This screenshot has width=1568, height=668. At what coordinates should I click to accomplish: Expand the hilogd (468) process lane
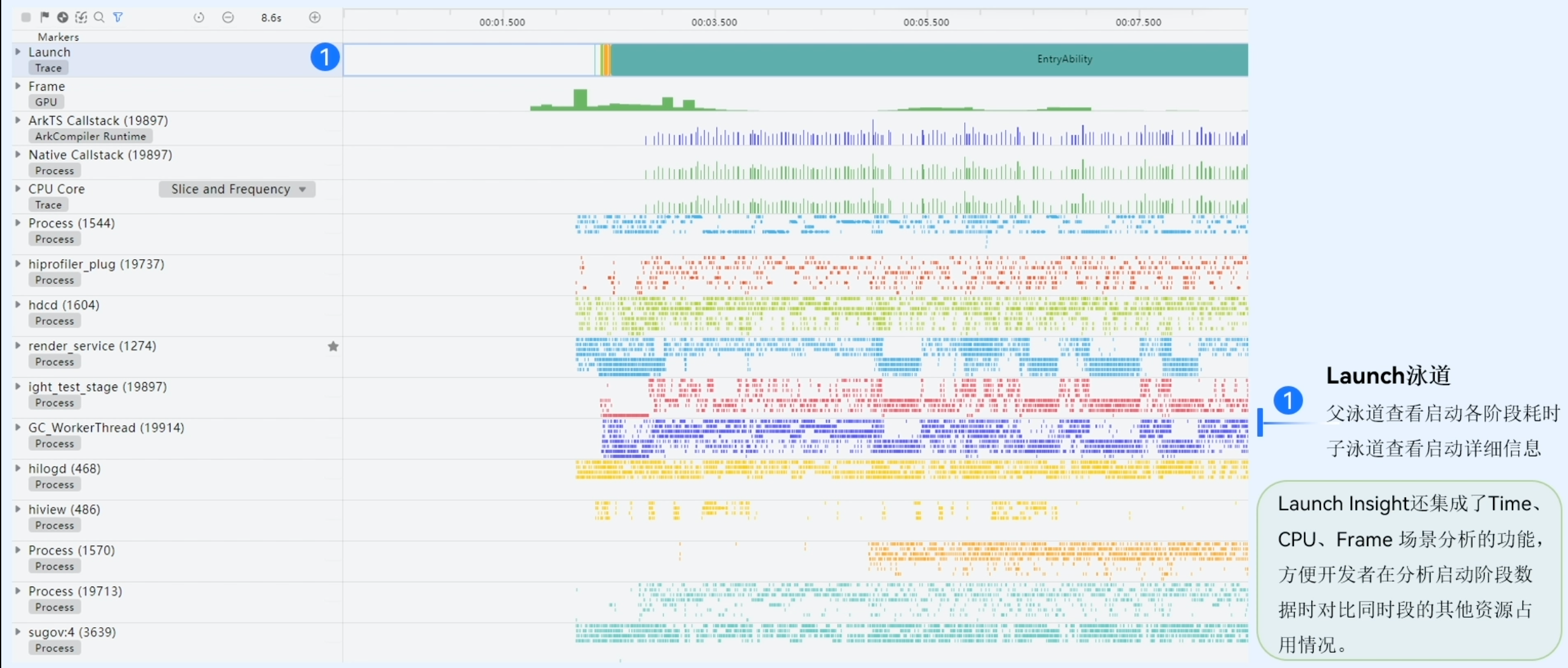click(18, 468)
